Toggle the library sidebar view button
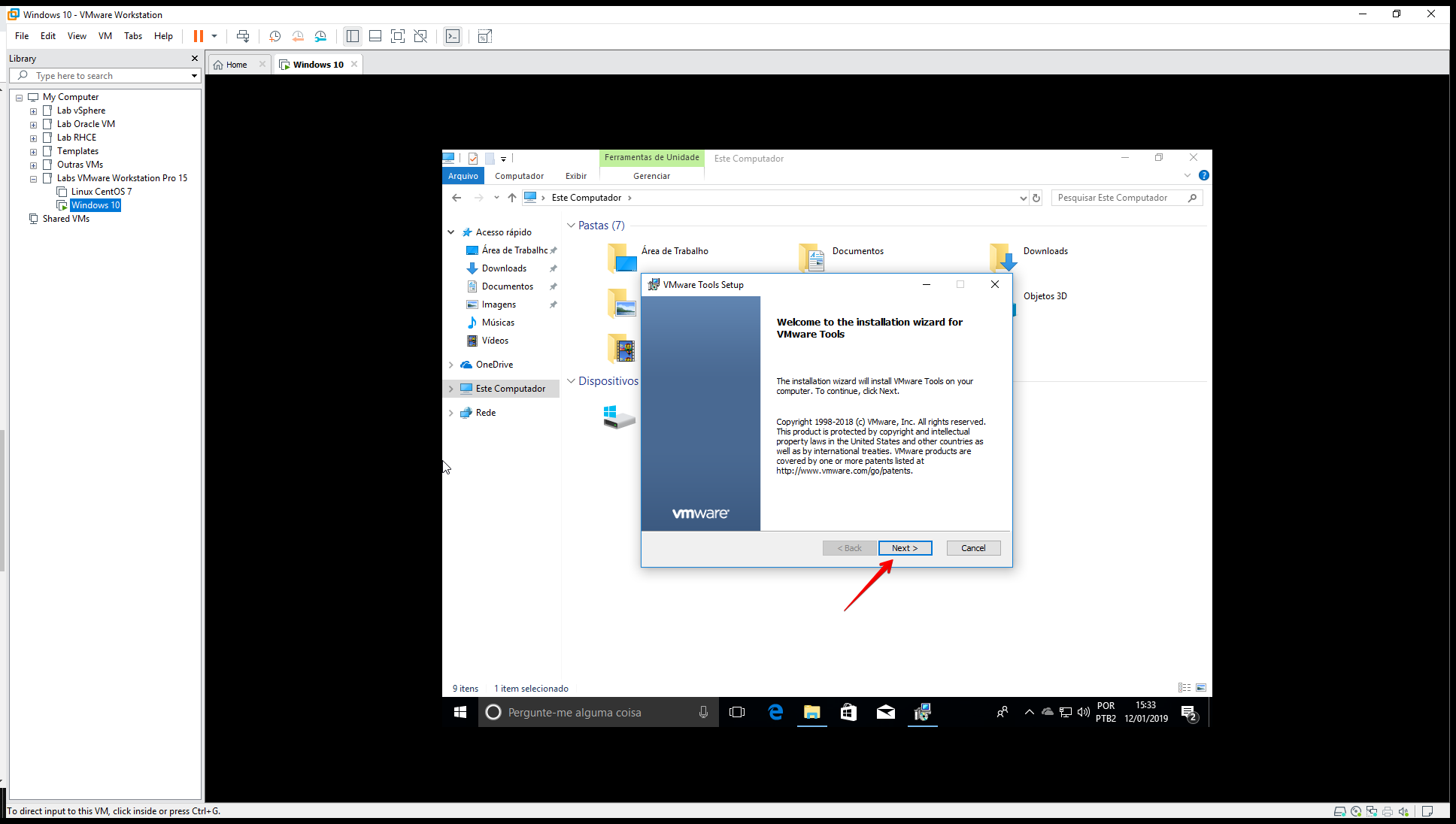This screenshot has width=1456, height=824. [x=353, y=36]
